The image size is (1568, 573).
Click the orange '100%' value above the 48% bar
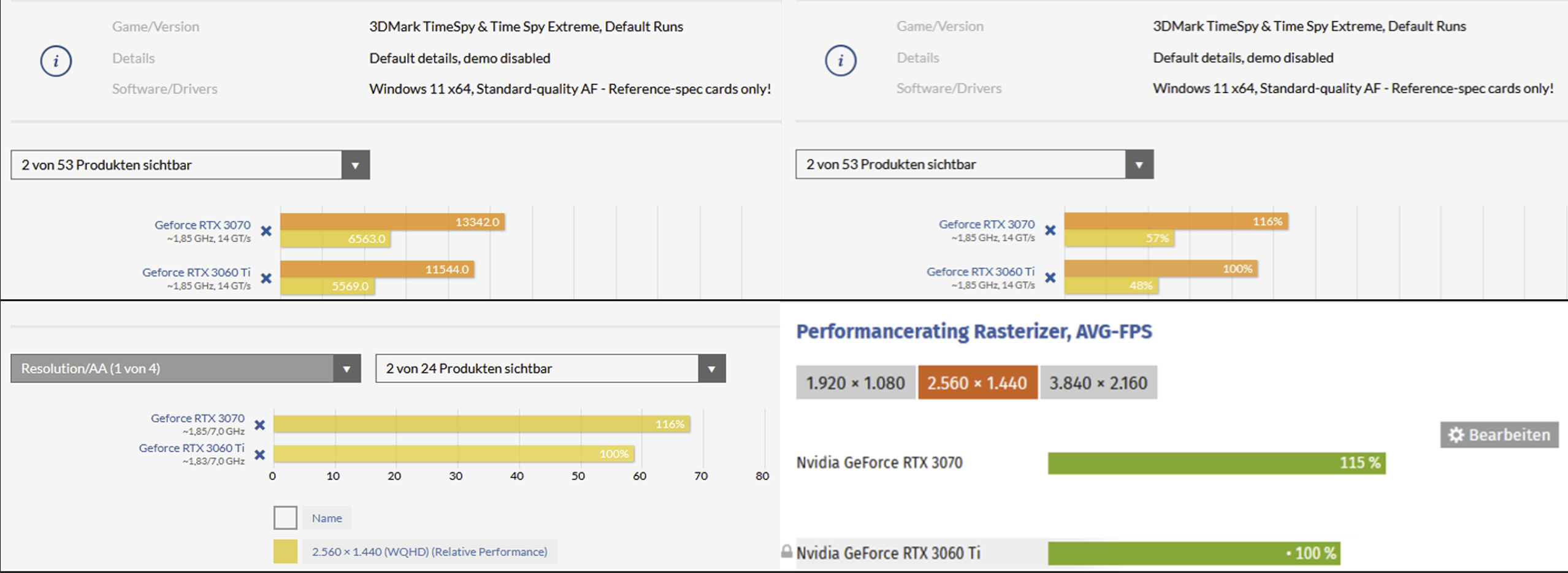[x=1237, y=268]
